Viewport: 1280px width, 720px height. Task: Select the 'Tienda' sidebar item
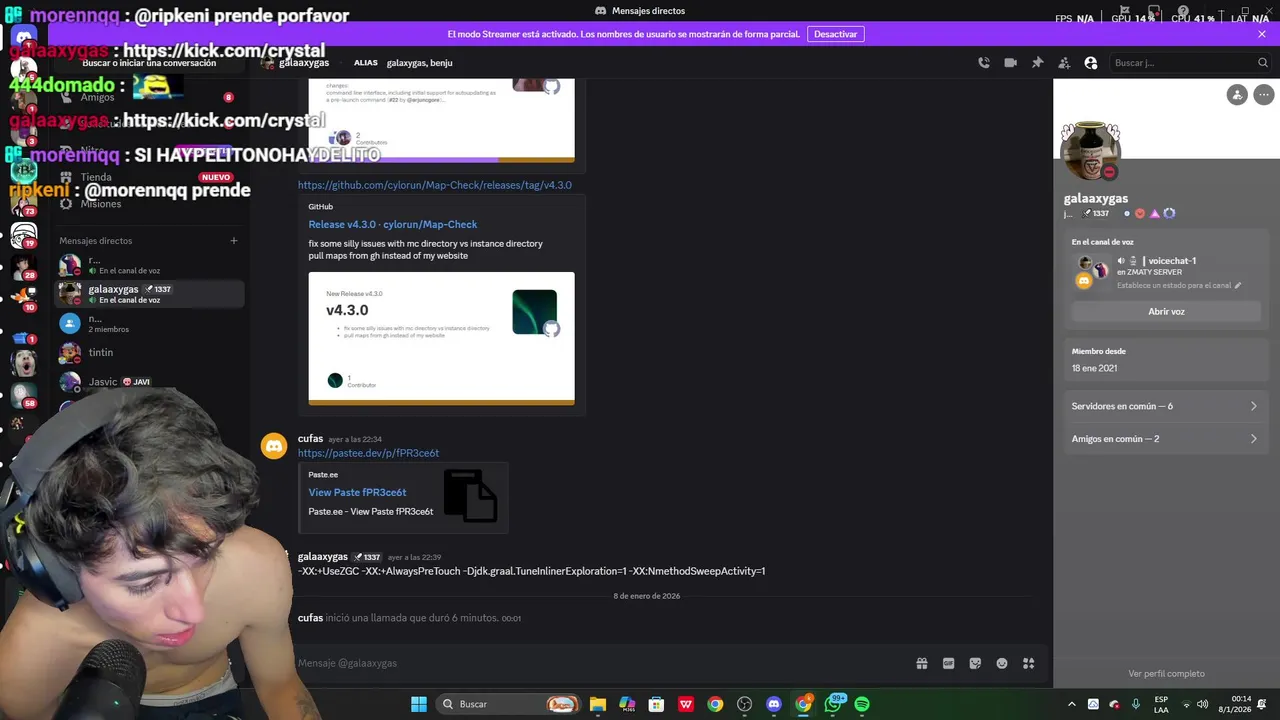pyautogui.click(x=150, y=177)
